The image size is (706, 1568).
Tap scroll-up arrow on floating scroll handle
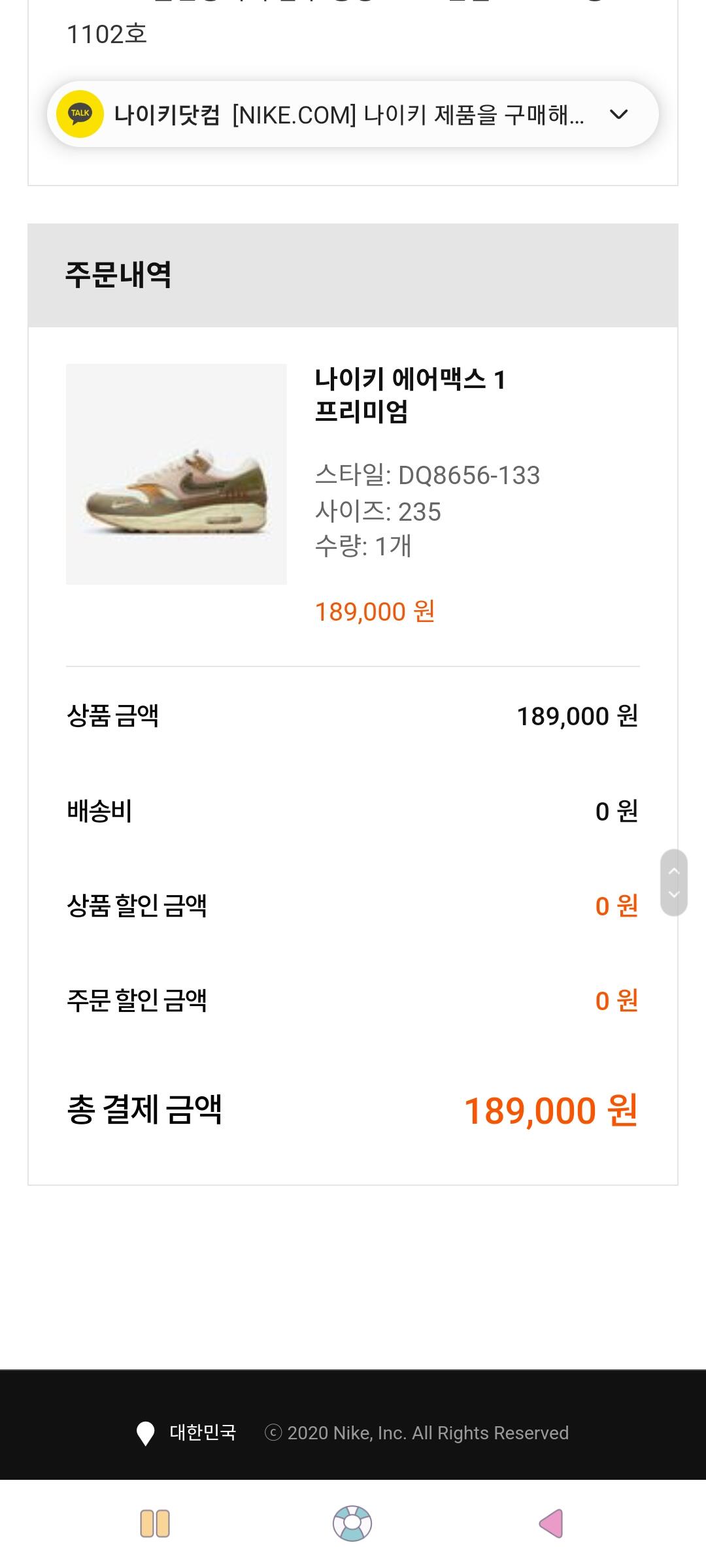[674, 871]
